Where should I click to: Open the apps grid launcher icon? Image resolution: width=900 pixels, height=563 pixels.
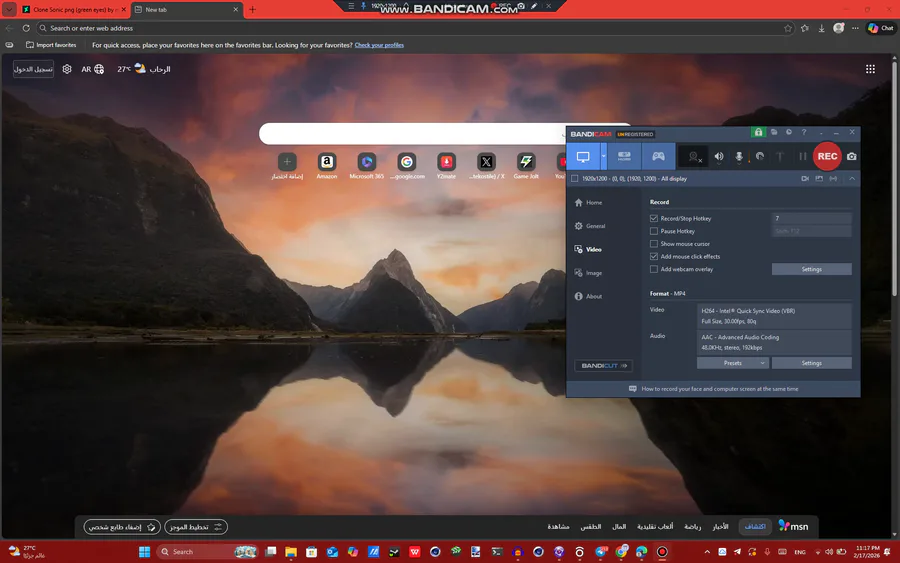870,69
